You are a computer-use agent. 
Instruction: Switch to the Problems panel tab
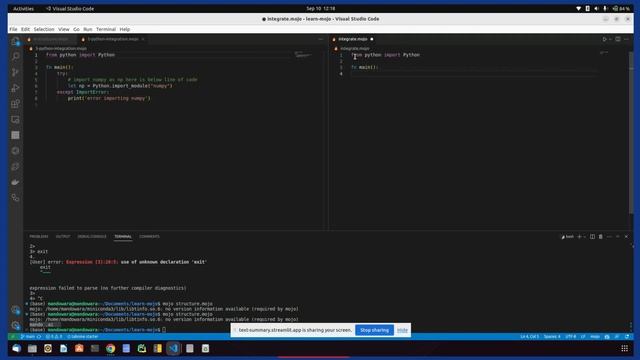38,237
